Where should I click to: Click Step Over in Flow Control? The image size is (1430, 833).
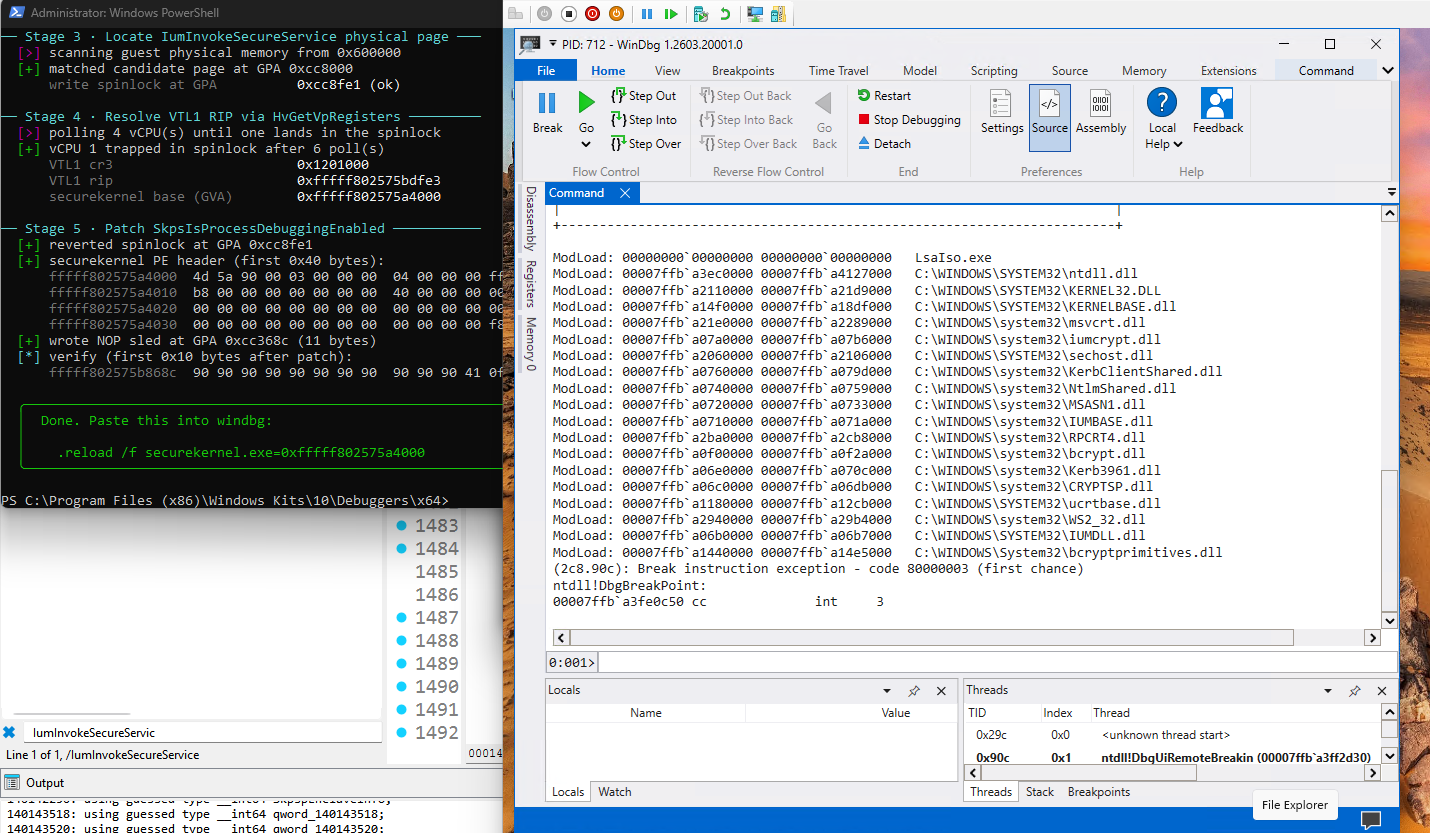645,144
